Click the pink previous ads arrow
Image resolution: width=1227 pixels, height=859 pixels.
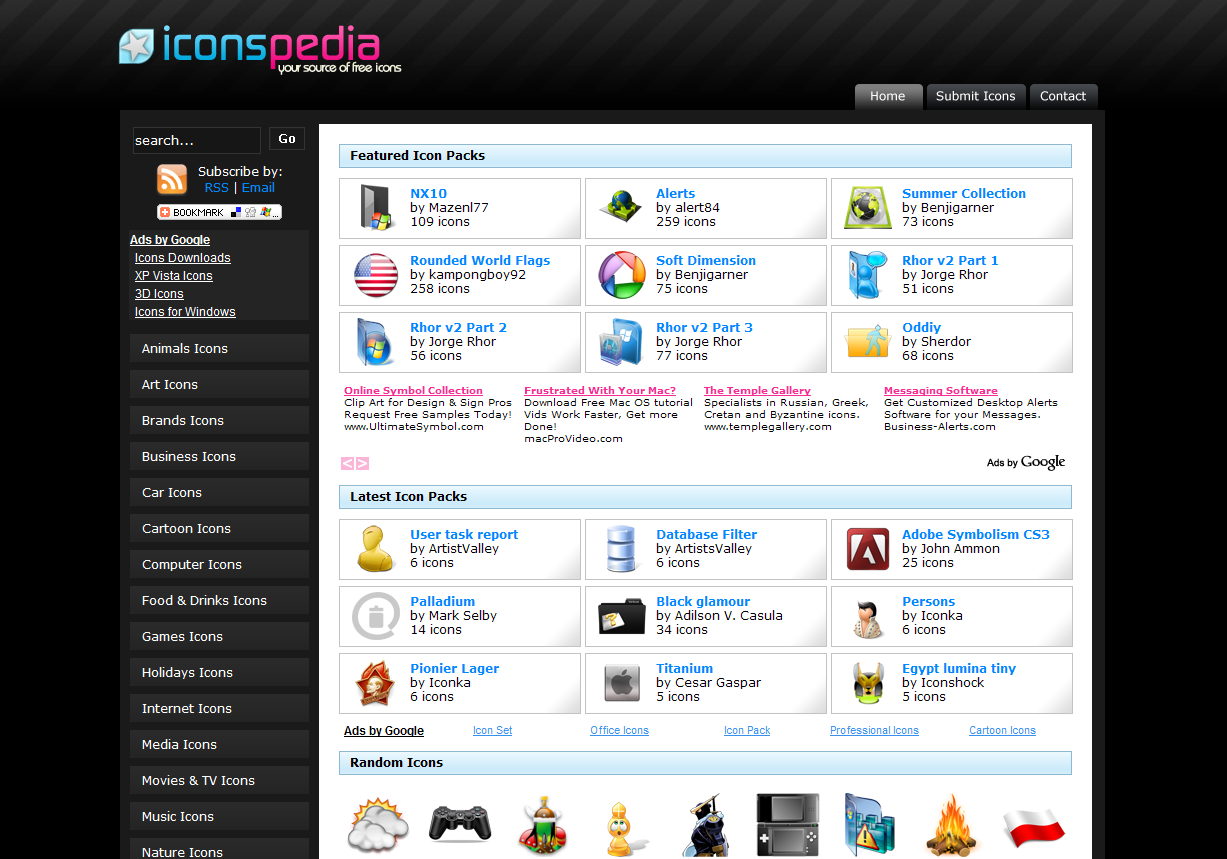pos(347,463)
